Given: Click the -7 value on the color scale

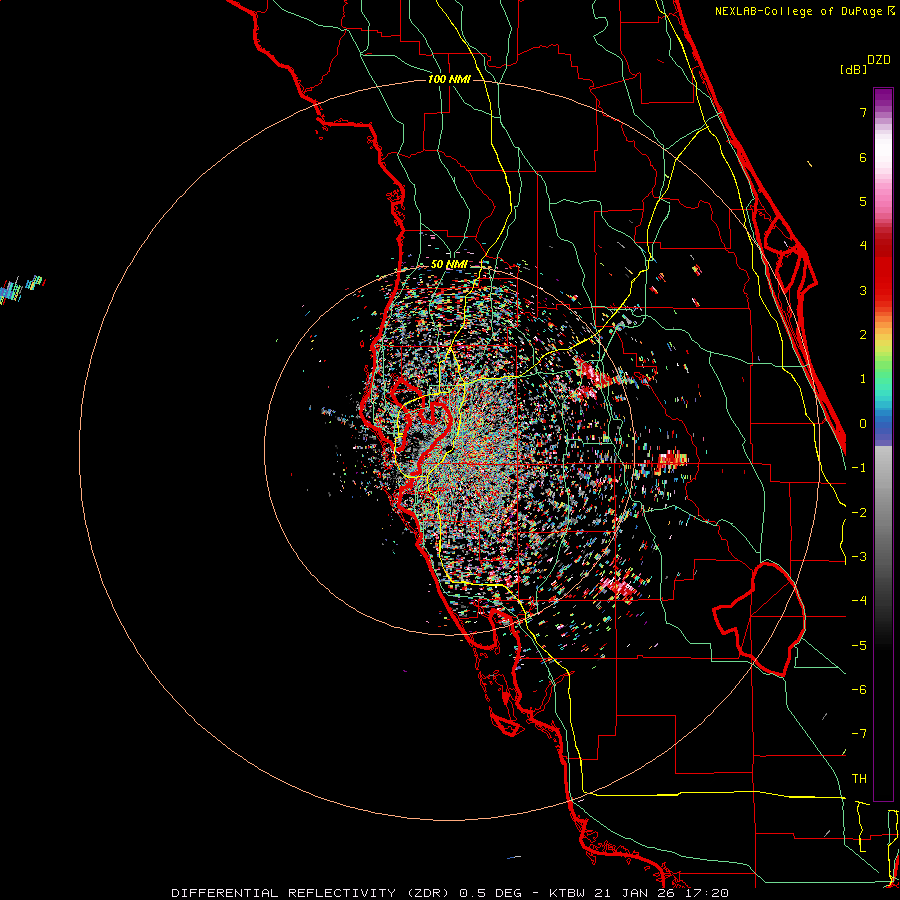Looking at the screenshot, I should tap(859, 734).
